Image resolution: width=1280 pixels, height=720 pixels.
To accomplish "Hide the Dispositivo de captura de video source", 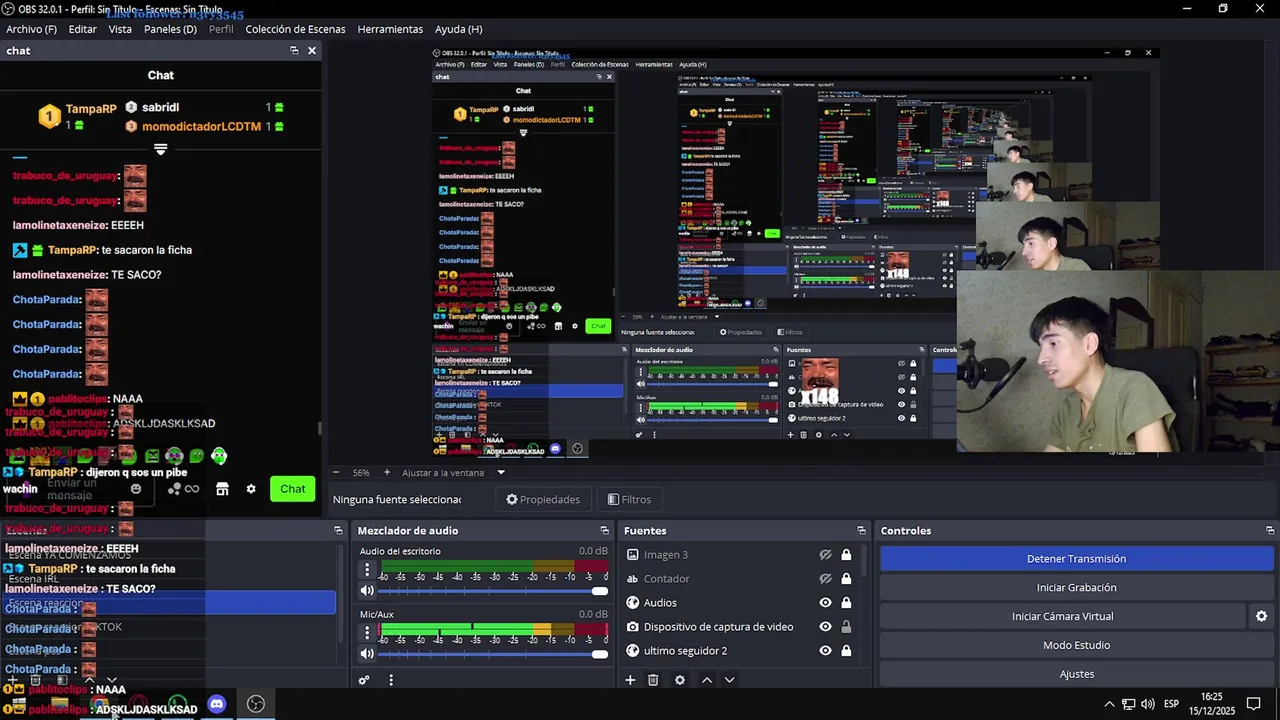I will 825,627.
